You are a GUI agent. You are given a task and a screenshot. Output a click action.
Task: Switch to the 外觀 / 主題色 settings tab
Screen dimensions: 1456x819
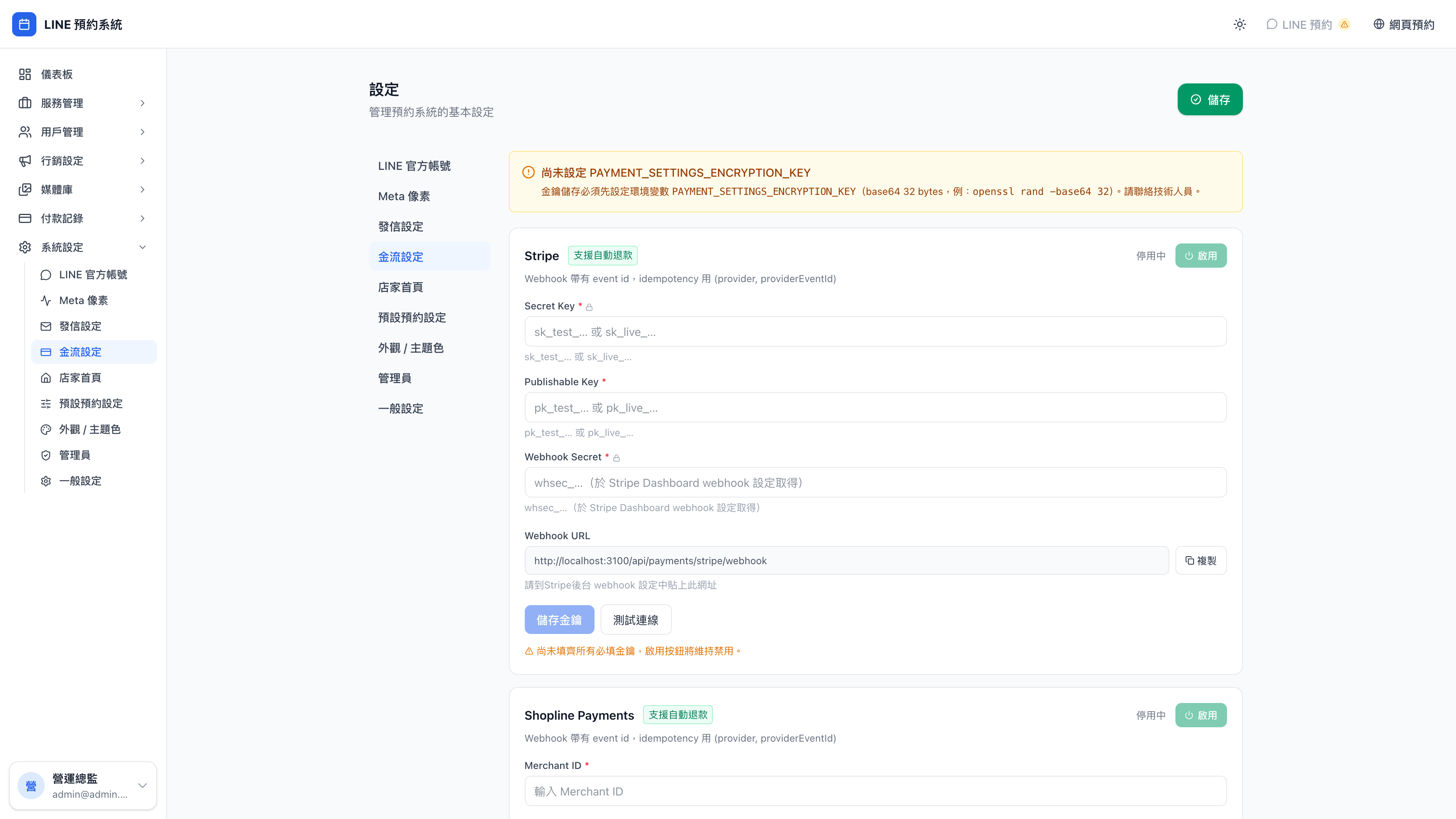430,348
